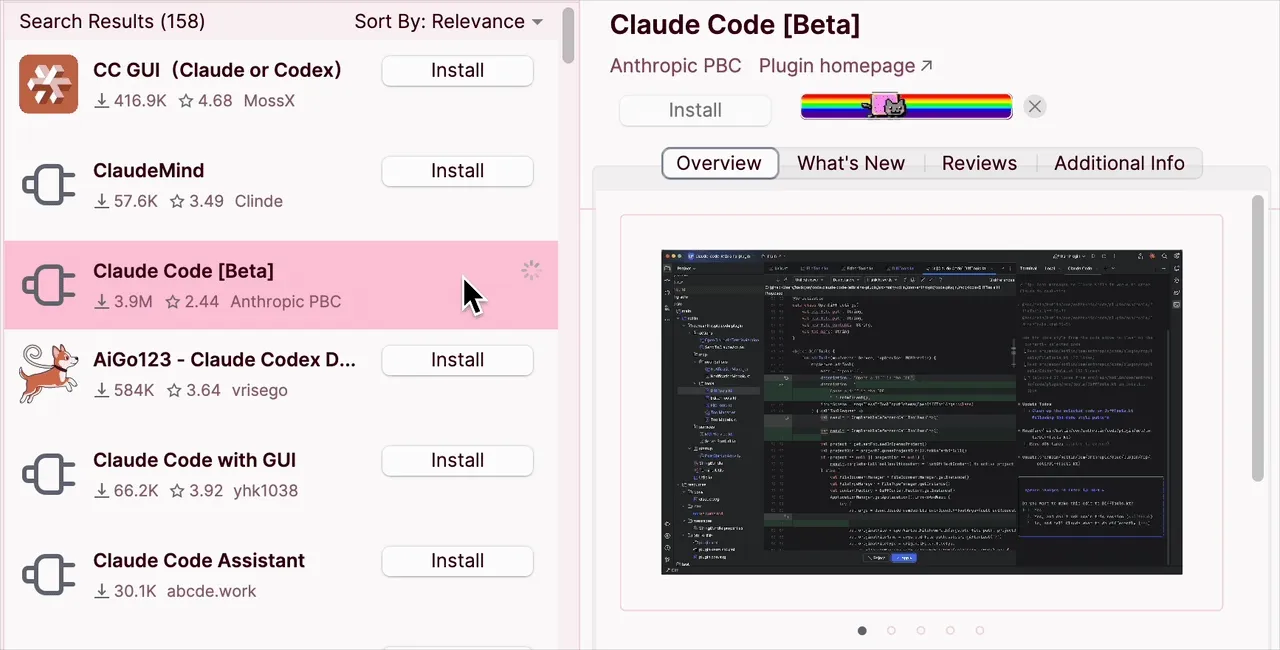Switch to the Additional Info tab

[1119, 163]
